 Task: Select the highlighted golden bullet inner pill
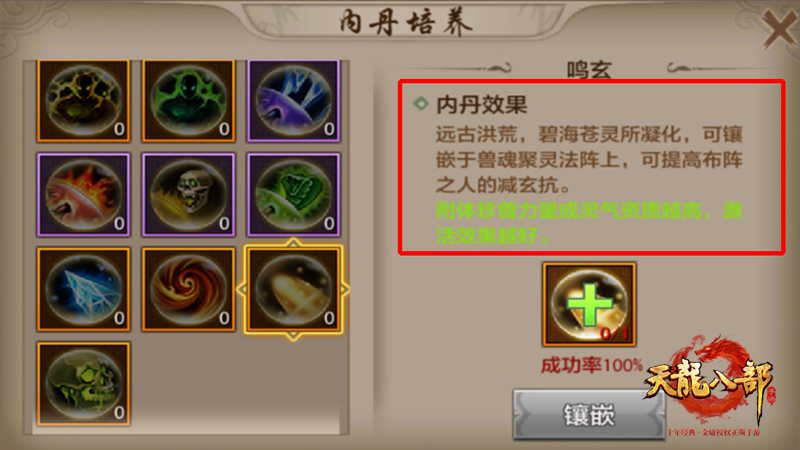[x=294, y=290]
